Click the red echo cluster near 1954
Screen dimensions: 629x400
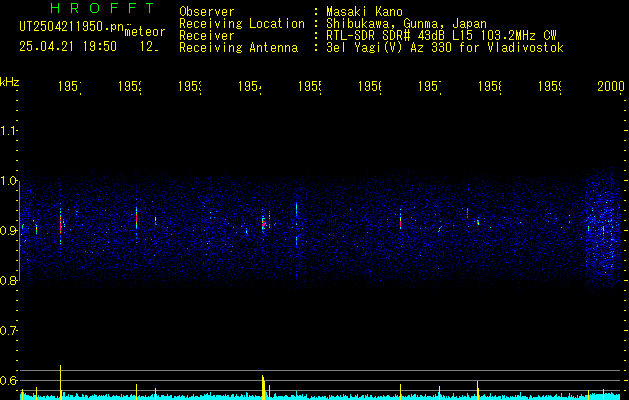(263, 224)
